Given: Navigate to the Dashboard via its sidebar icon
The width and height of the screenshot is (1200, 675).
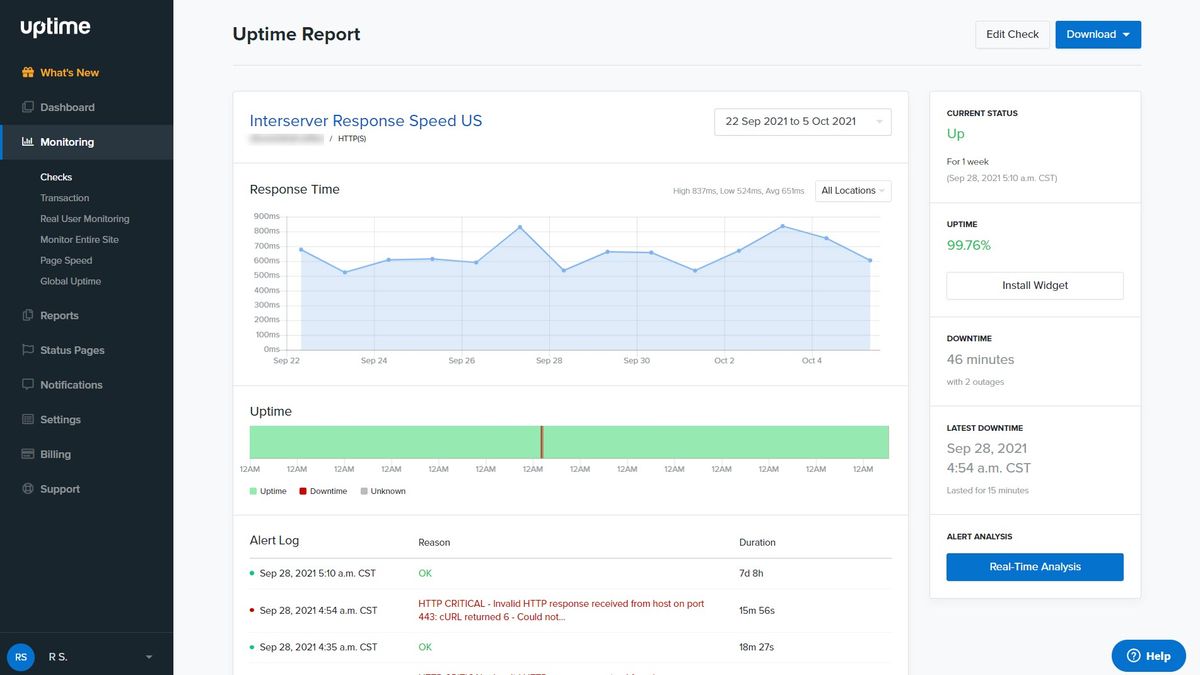Looking at the screenshot, I should pyautogui.click(x=29, y=107).
